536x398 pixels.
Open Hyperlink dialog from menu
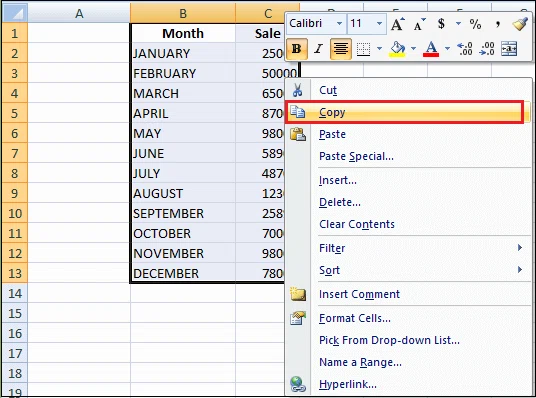(408, 384)
